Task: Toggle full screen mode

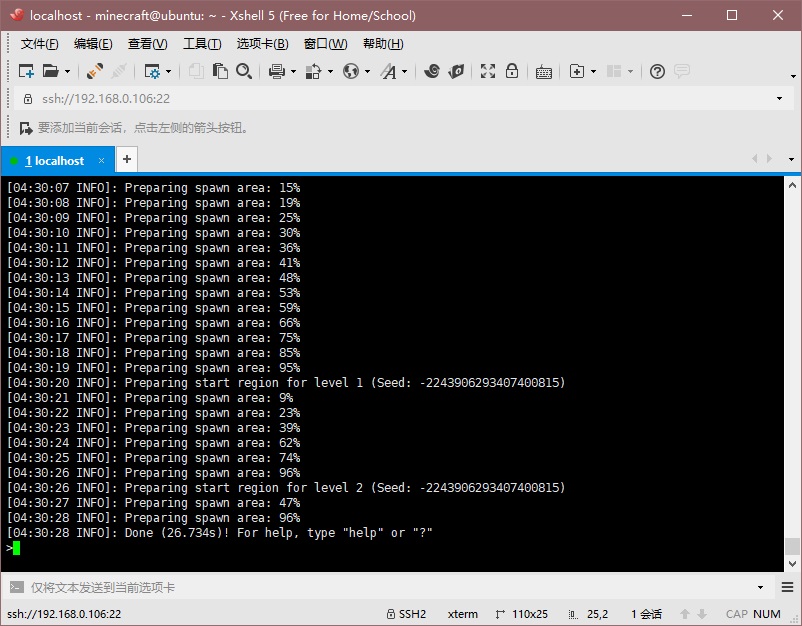Action: click(x=487, y=72)
